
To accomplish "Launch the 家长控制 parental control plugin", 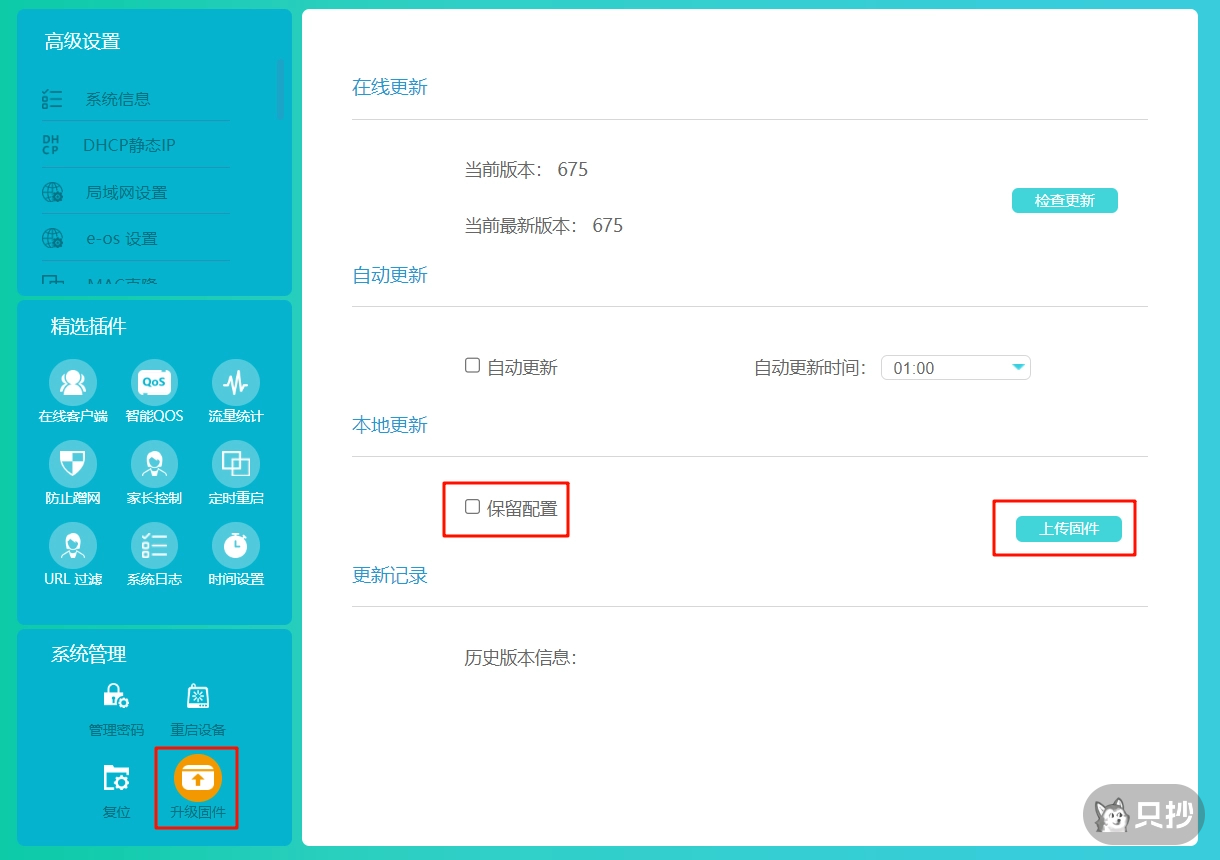I will 153,472.
